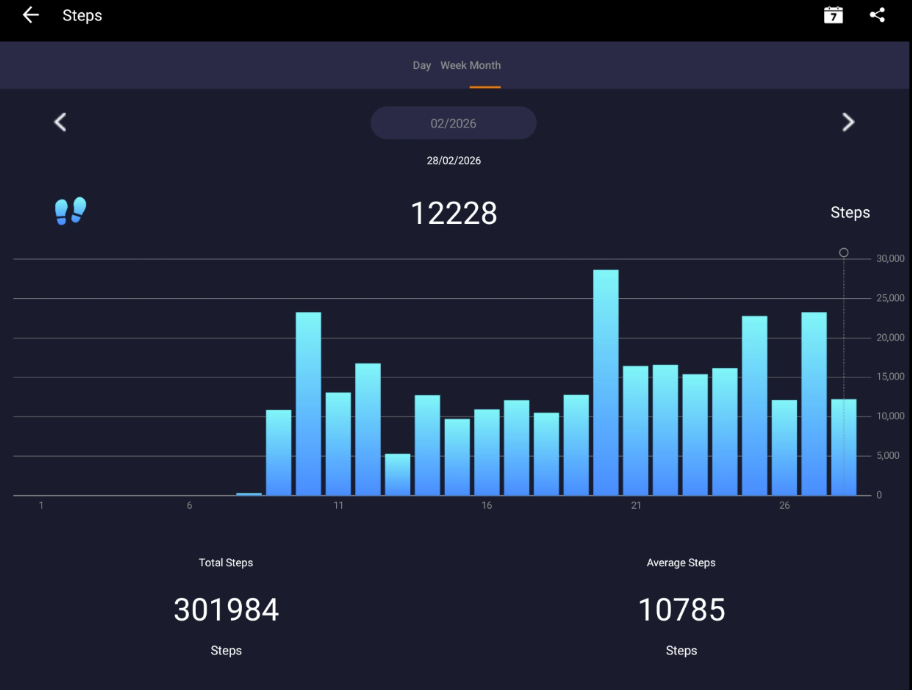Click the circular marker above the selected day

(x=844, y=253)
